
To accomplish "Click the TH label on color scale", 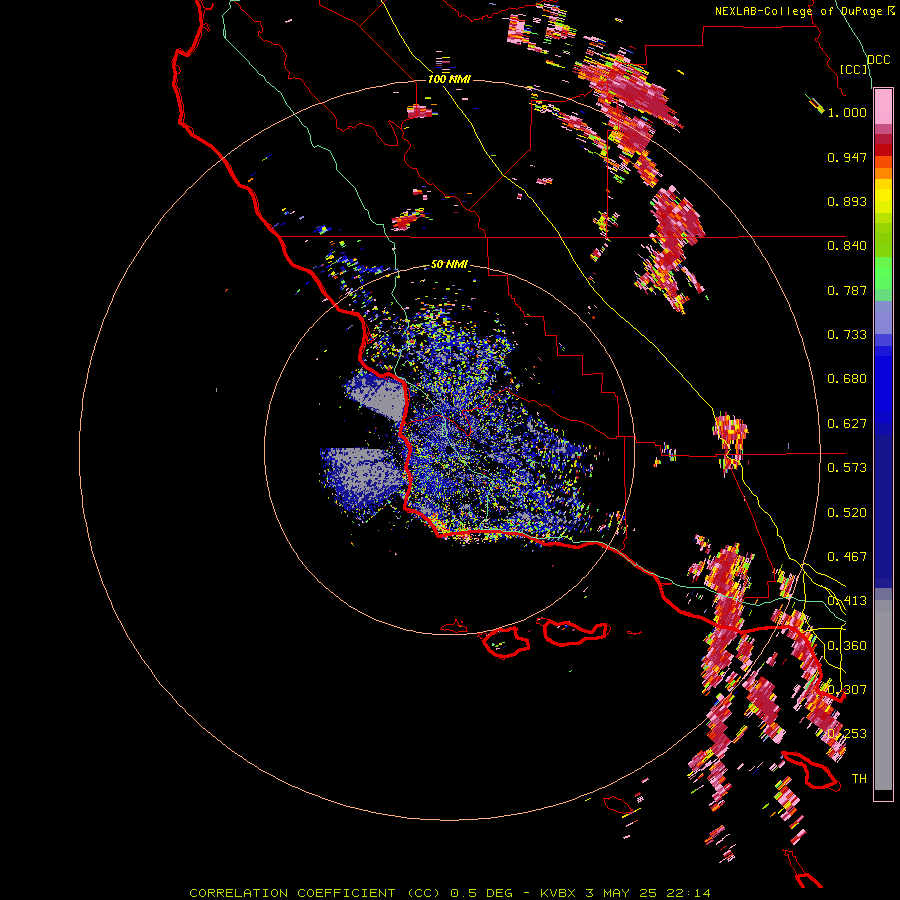I will pos(859,779).
